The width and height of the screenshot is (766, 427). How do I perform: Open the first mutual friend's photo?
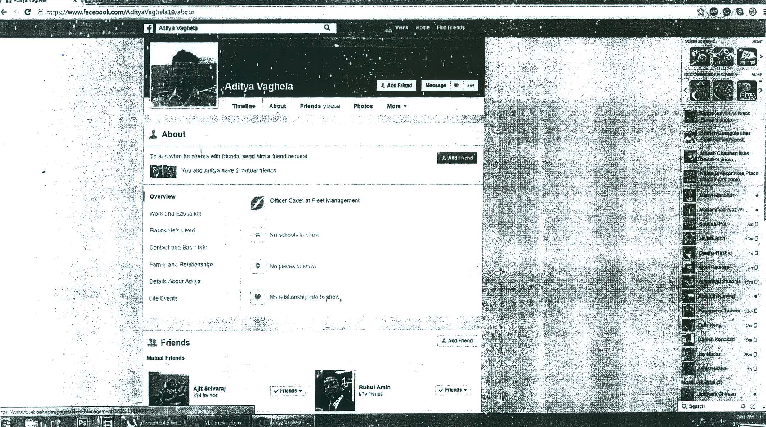[x=169, y=389]
